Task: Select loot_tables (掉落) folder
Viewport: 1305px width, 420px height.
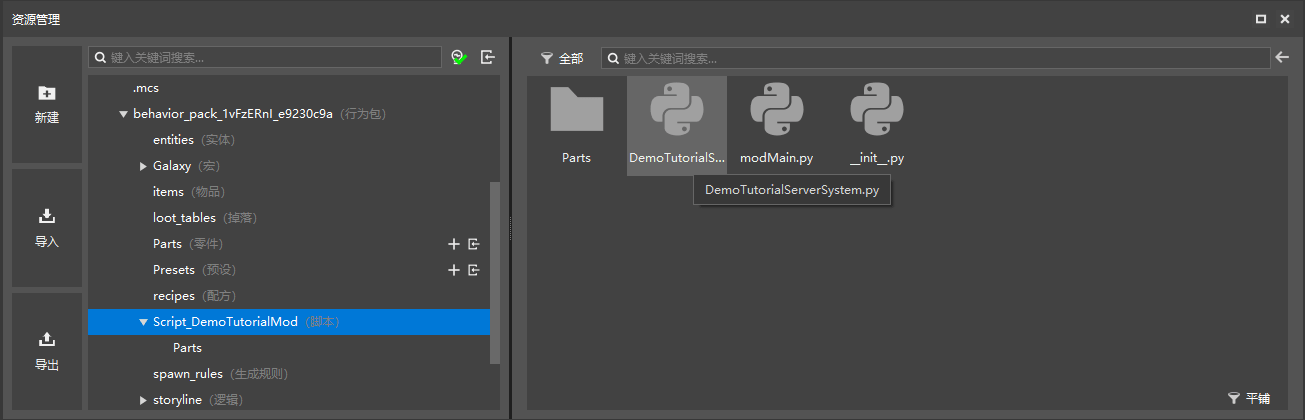Action: (204, 218)
